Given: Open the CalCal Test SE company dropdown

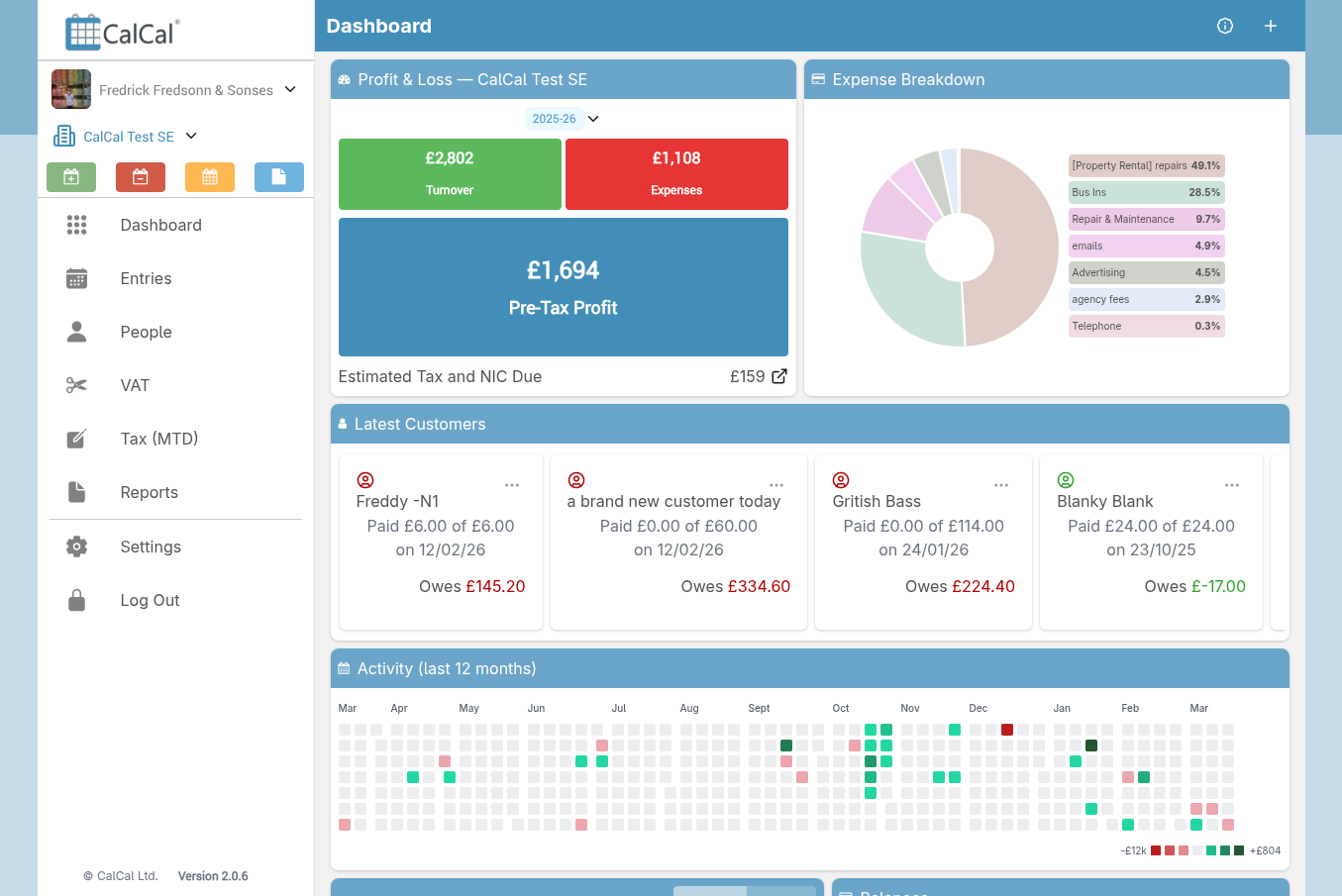Looking at the screenshot, I should 191,137.
